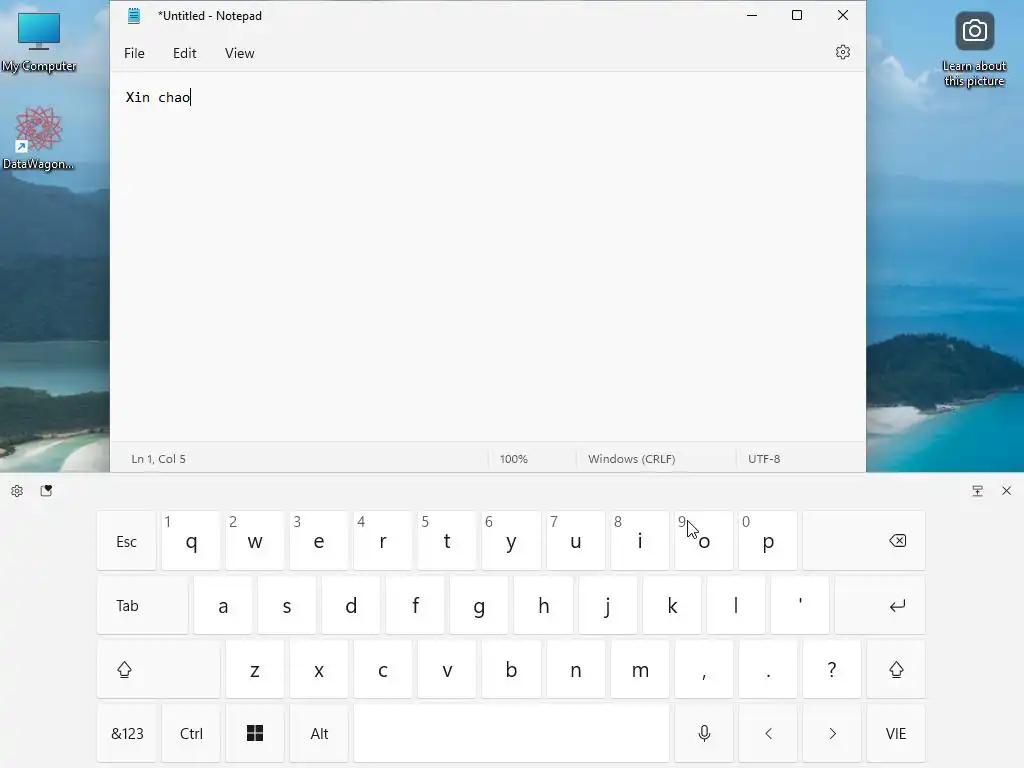Tap the m key
The height and width of the screenshot is (768, 1024).
coord(639,669)
